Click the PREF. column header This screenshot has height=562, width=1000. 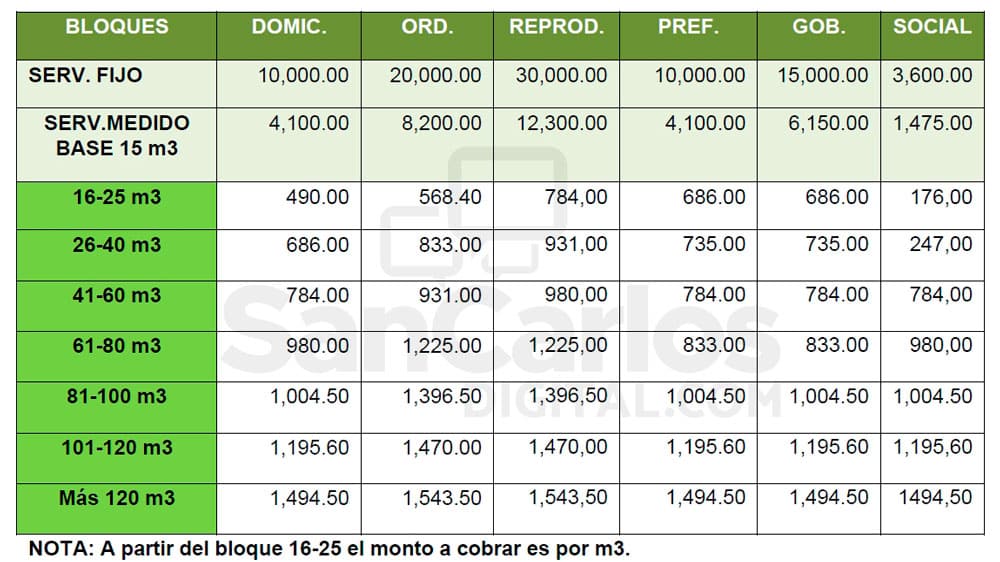tap(688, 36)
